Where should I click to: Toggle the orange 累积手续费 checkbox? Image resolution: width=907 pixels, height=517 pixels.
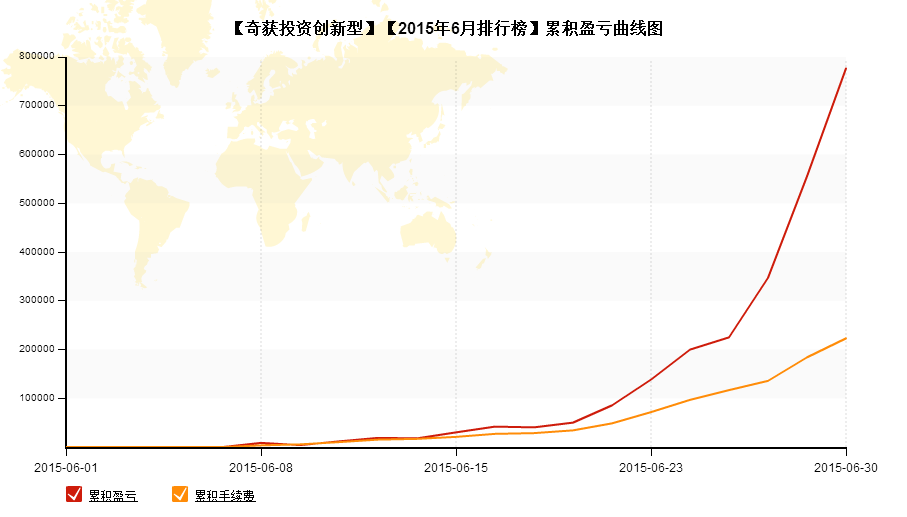tap(180, 494)
